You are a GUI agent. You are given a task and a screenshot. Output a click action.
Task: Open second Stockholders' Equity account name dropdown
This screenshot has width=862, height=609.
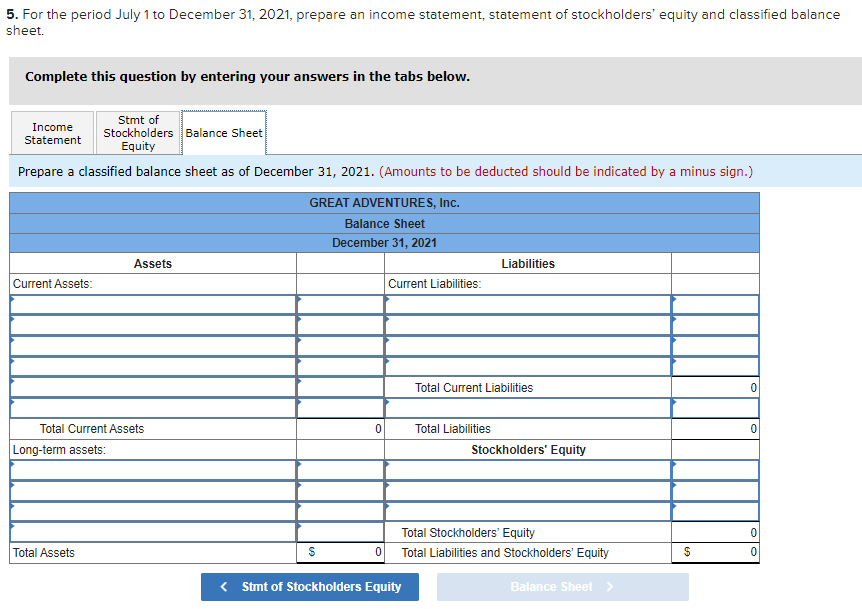pos(528,491)
